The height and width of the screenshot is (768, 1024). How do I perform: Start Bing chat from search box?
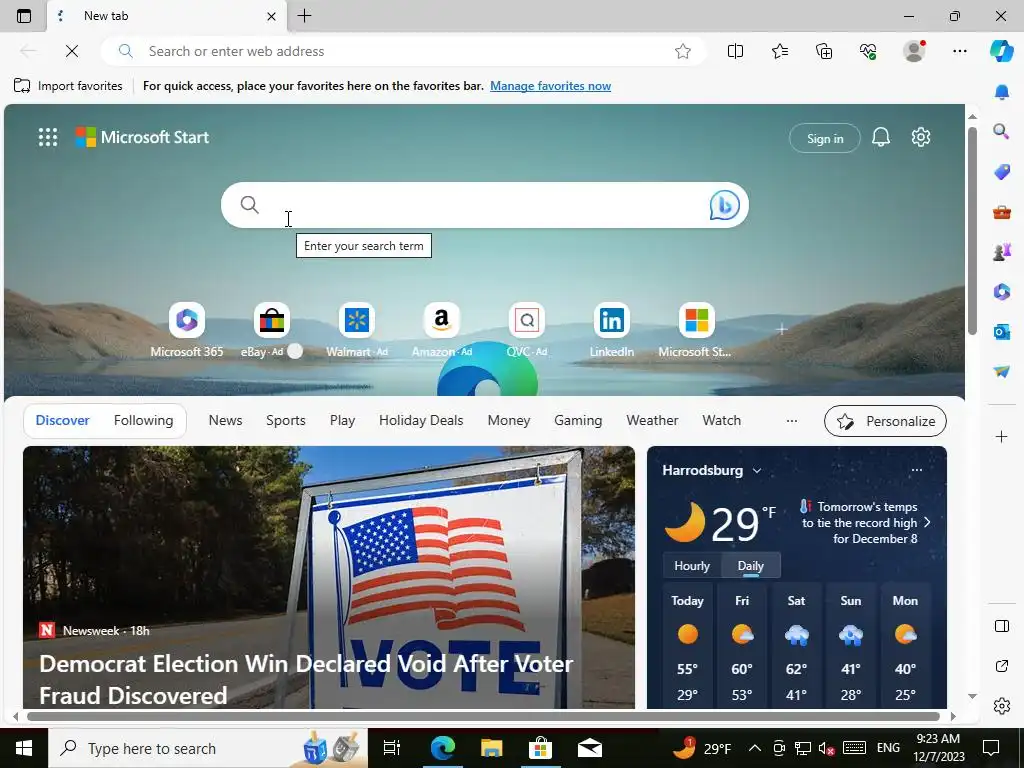[x=724, y=205]
